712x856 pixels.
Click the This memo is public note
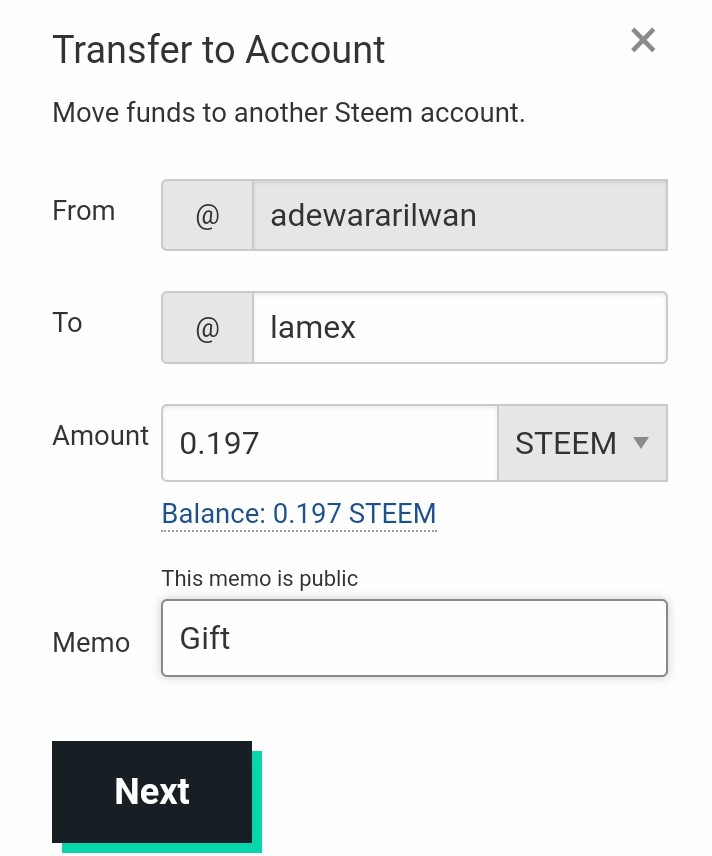point(260,578)
